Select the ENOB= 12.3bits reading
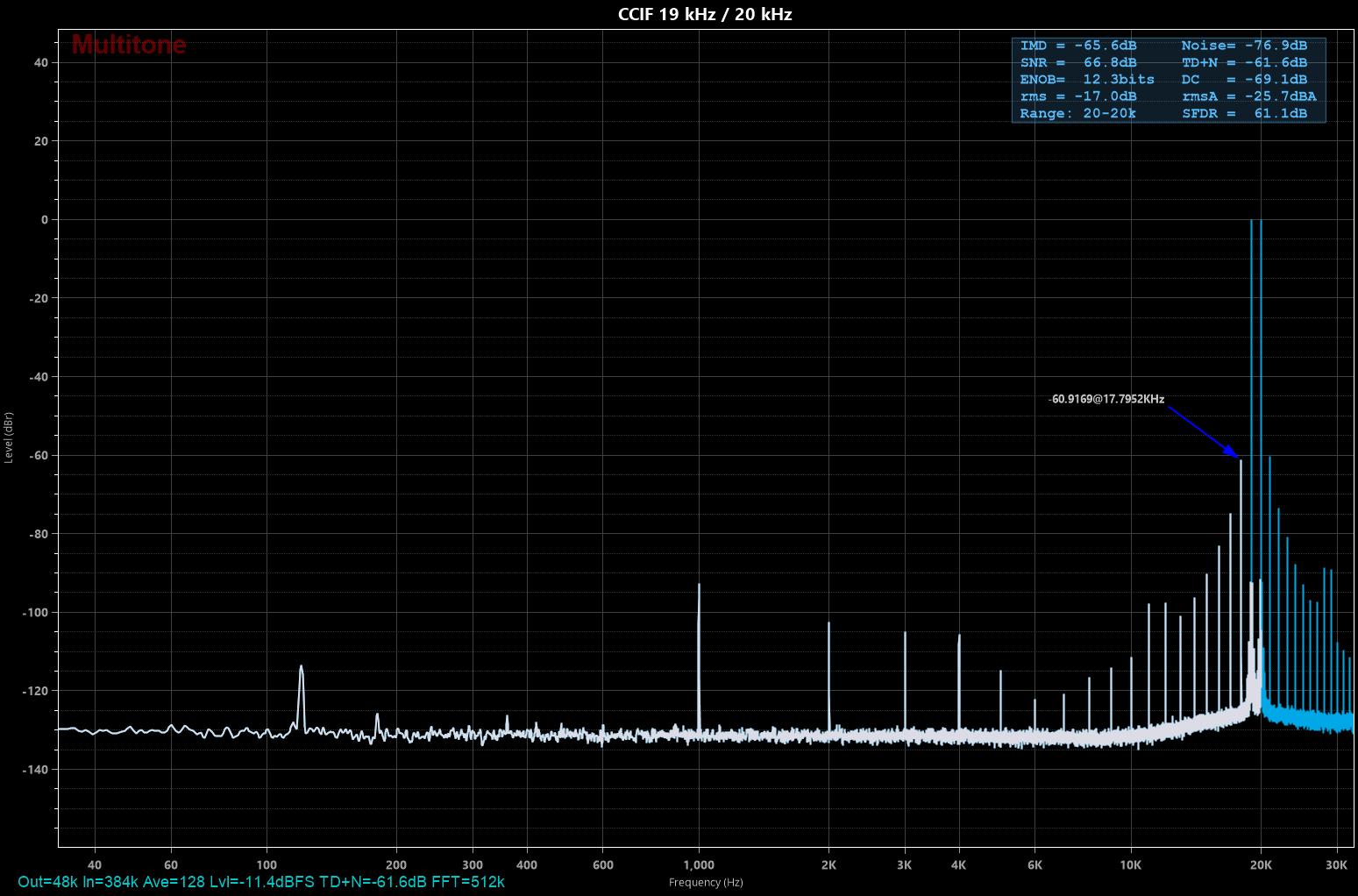The image size is (1358, 896). 1087,79
